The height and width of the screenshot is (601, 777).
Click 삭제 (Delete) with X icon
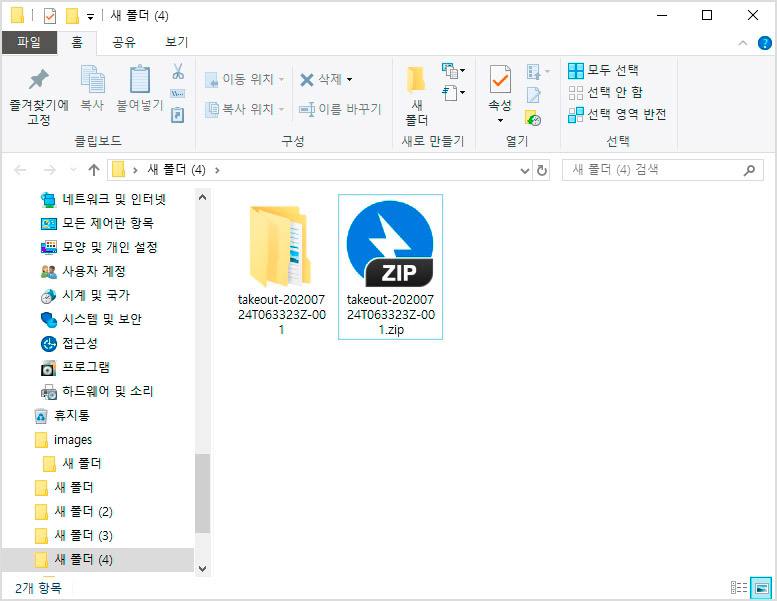[x=321, y=79]
